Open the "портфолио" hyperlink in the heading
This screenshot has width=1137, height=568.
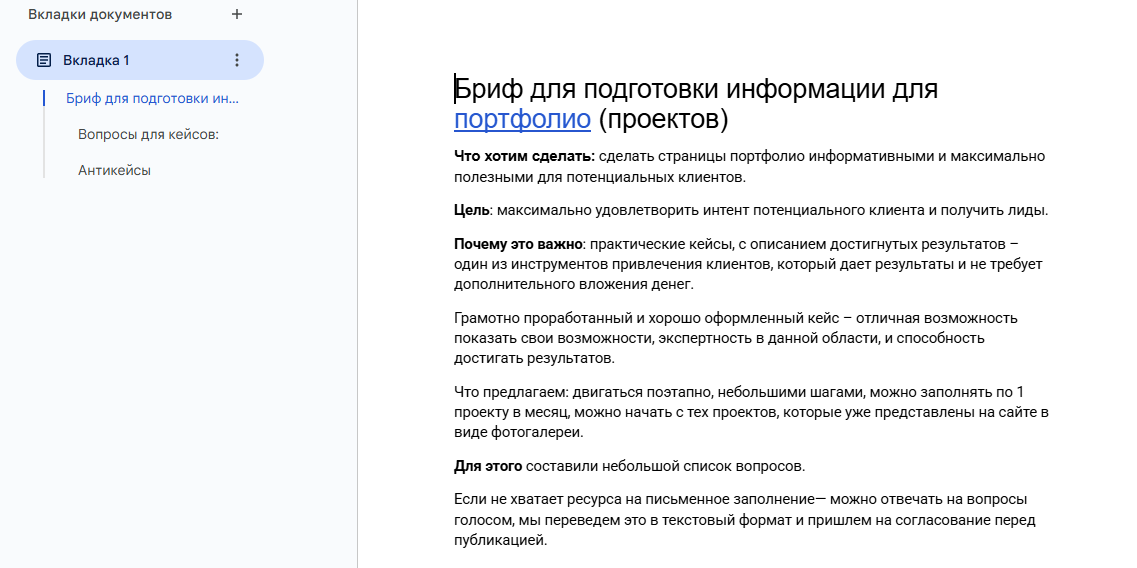pyautogui.click(x=522, y=120)
